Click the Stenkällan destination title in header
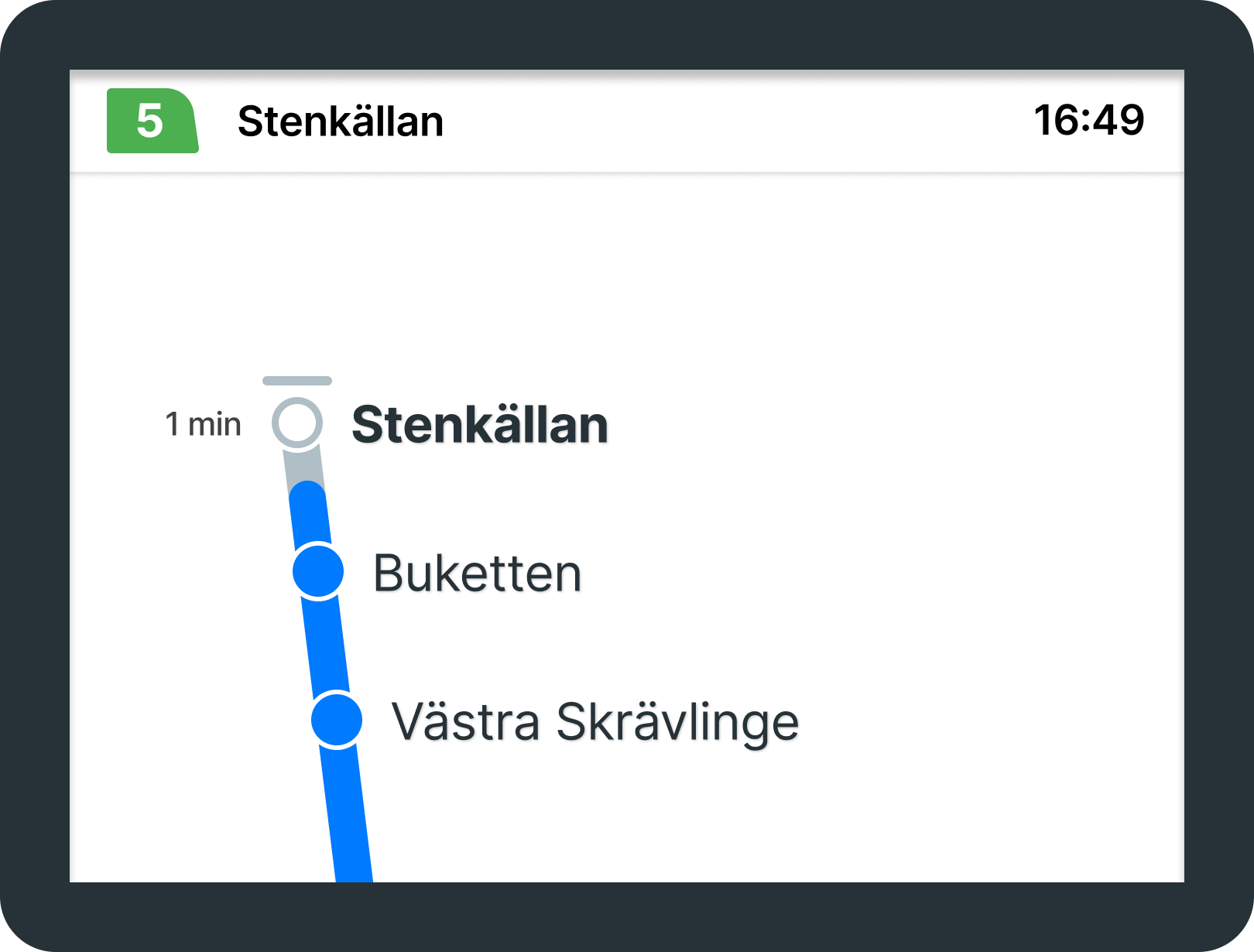The width and height of the screenshot is (1254, 952). tap(341, 122)
